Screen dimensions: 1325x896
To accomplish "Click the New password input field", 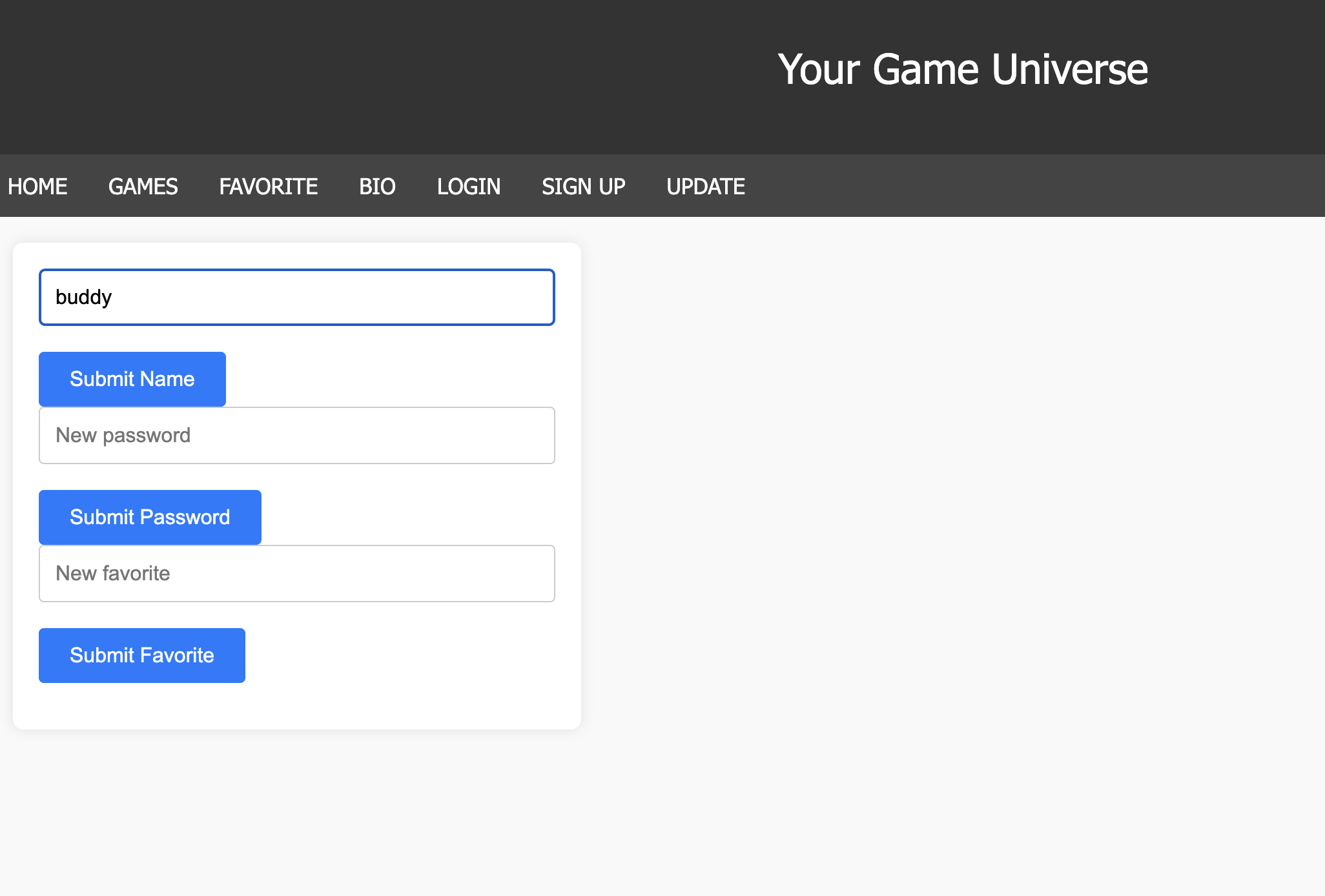I will 297,435.
